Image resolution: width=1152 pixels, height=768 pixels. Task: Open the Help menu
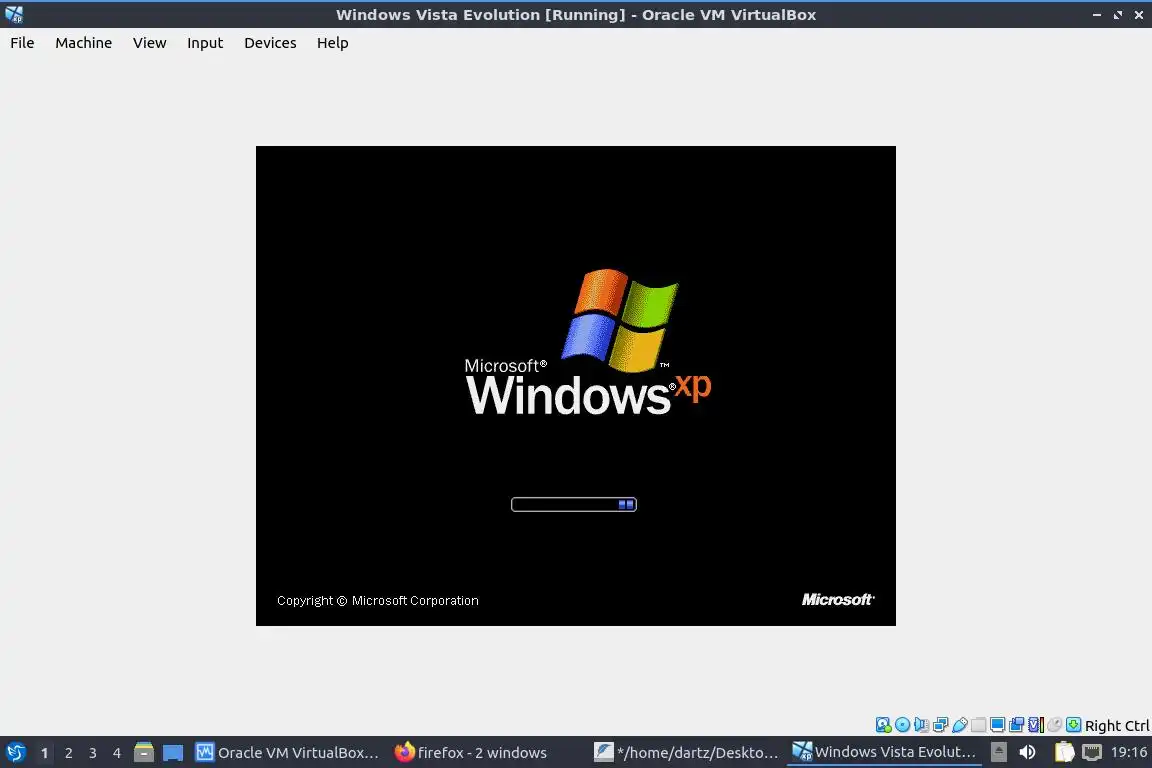click(332, 43)
